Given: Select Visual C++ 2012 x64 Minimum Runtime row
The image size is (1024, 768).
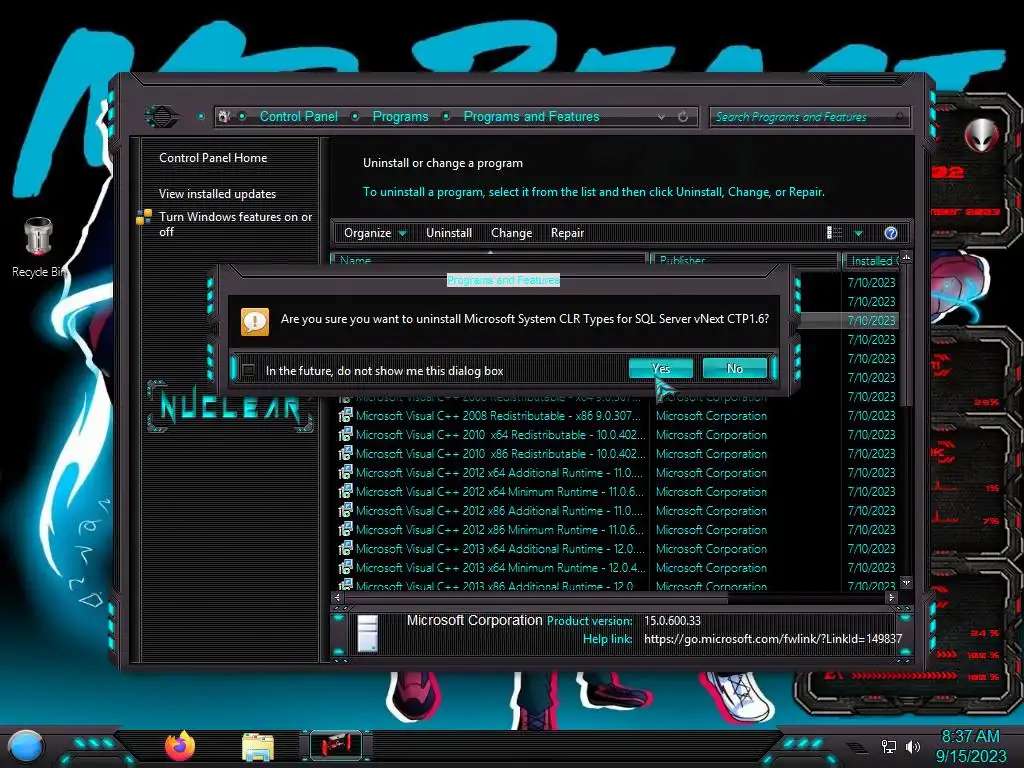Looking at the screenshot, I should 616,491.
